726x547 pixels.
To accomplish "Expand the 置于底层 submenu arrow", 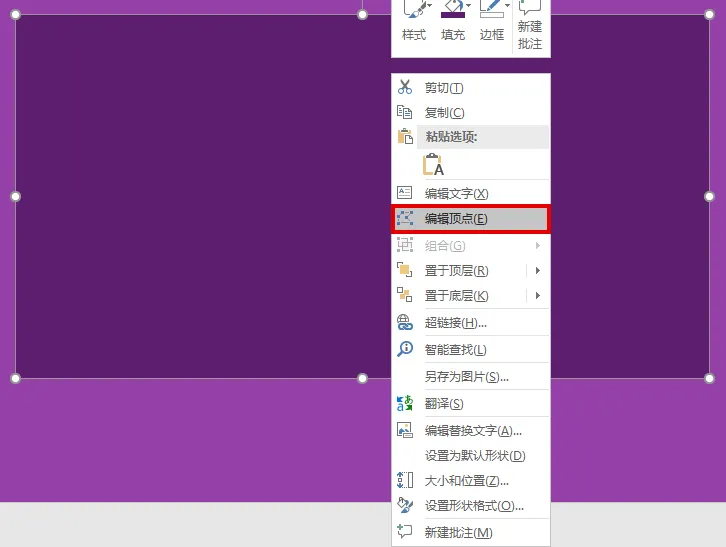I will pyautogui.click(x=538, y=296).
